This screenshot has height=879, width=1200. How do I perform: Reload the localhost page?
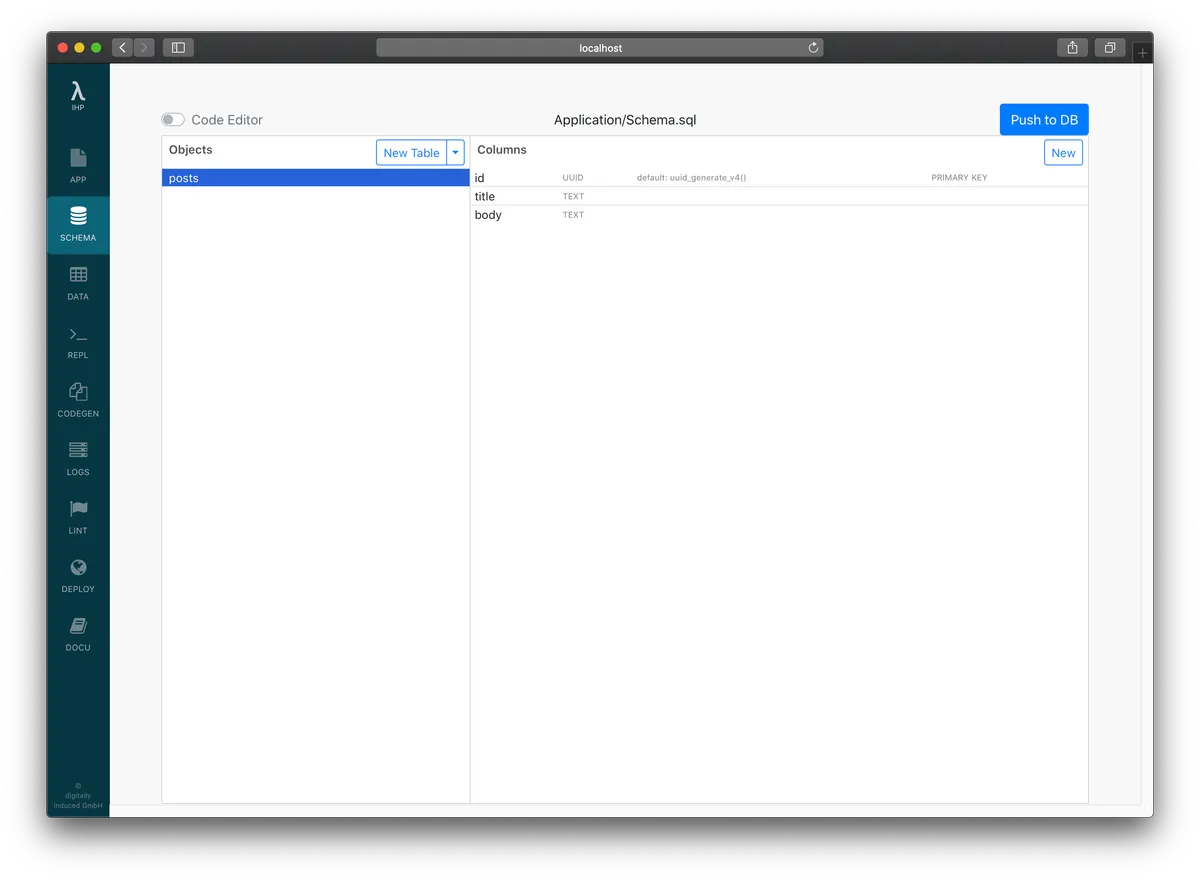coord(813,47)
